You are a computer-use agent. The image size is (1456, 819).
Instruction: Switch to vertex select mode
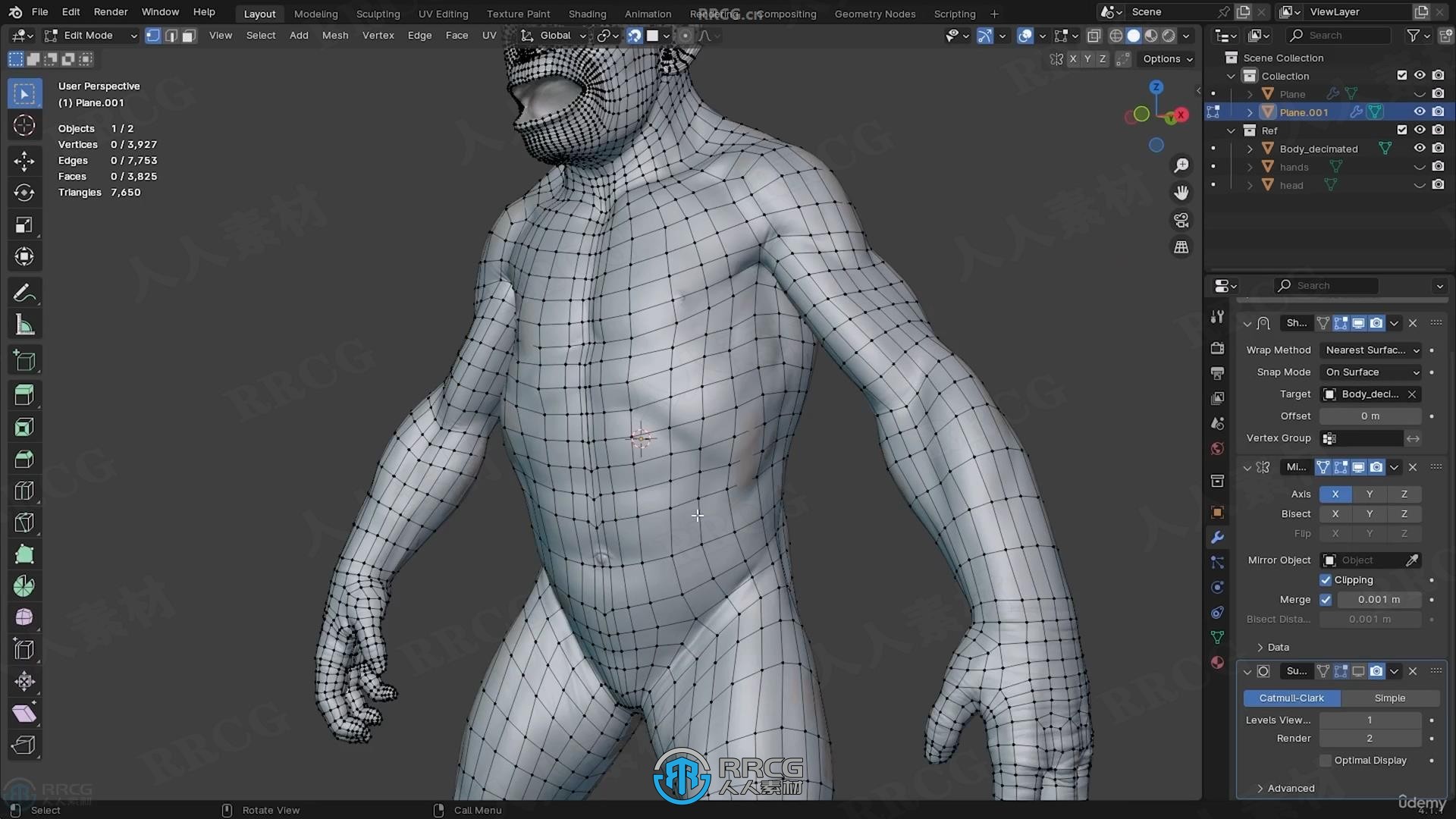pos(153,36)
